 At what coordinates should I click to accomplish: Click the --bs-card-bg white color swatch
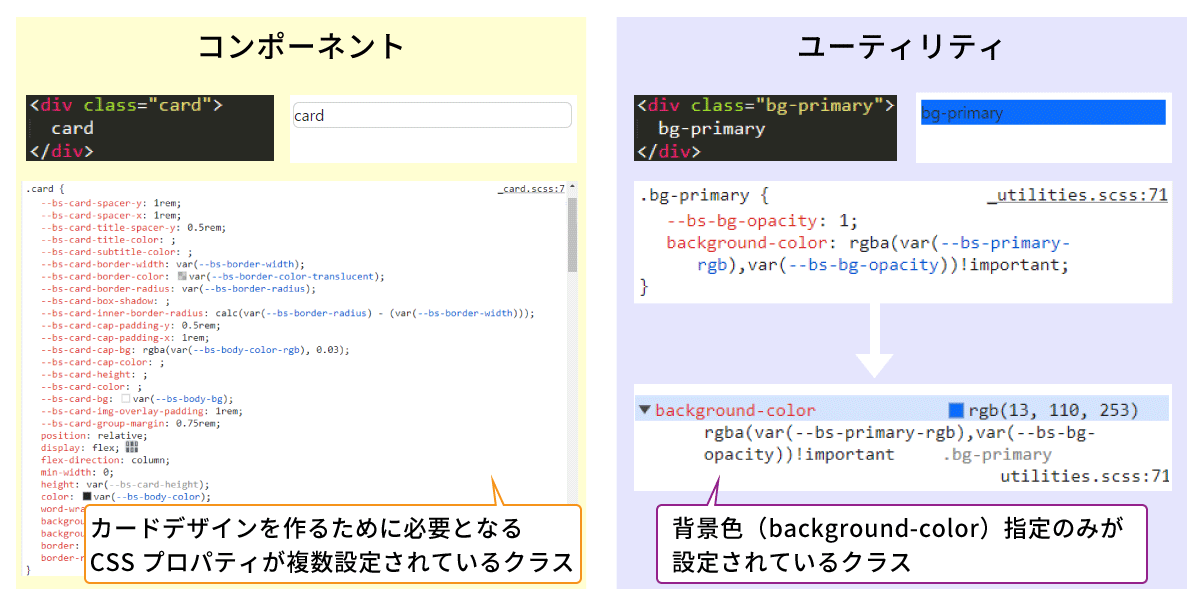126,398
